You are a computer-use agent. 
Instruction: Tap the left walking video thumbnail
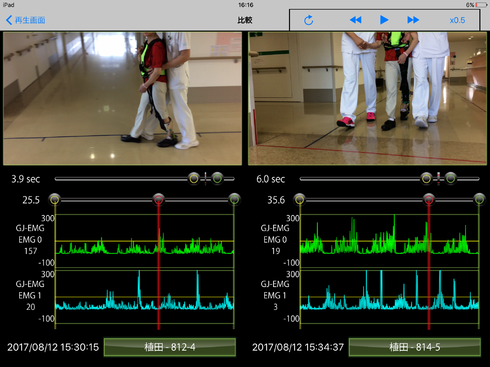tap(122, 98)
